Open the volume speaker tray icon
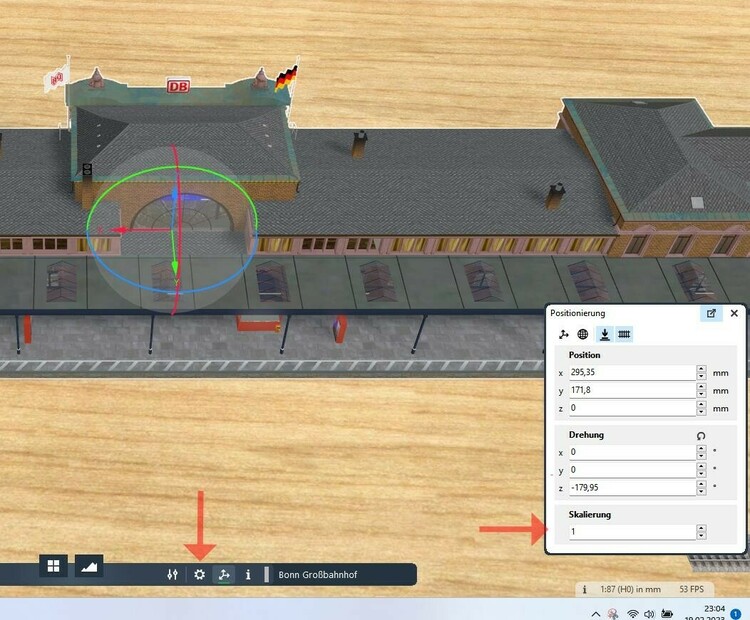 pos(649,614)
